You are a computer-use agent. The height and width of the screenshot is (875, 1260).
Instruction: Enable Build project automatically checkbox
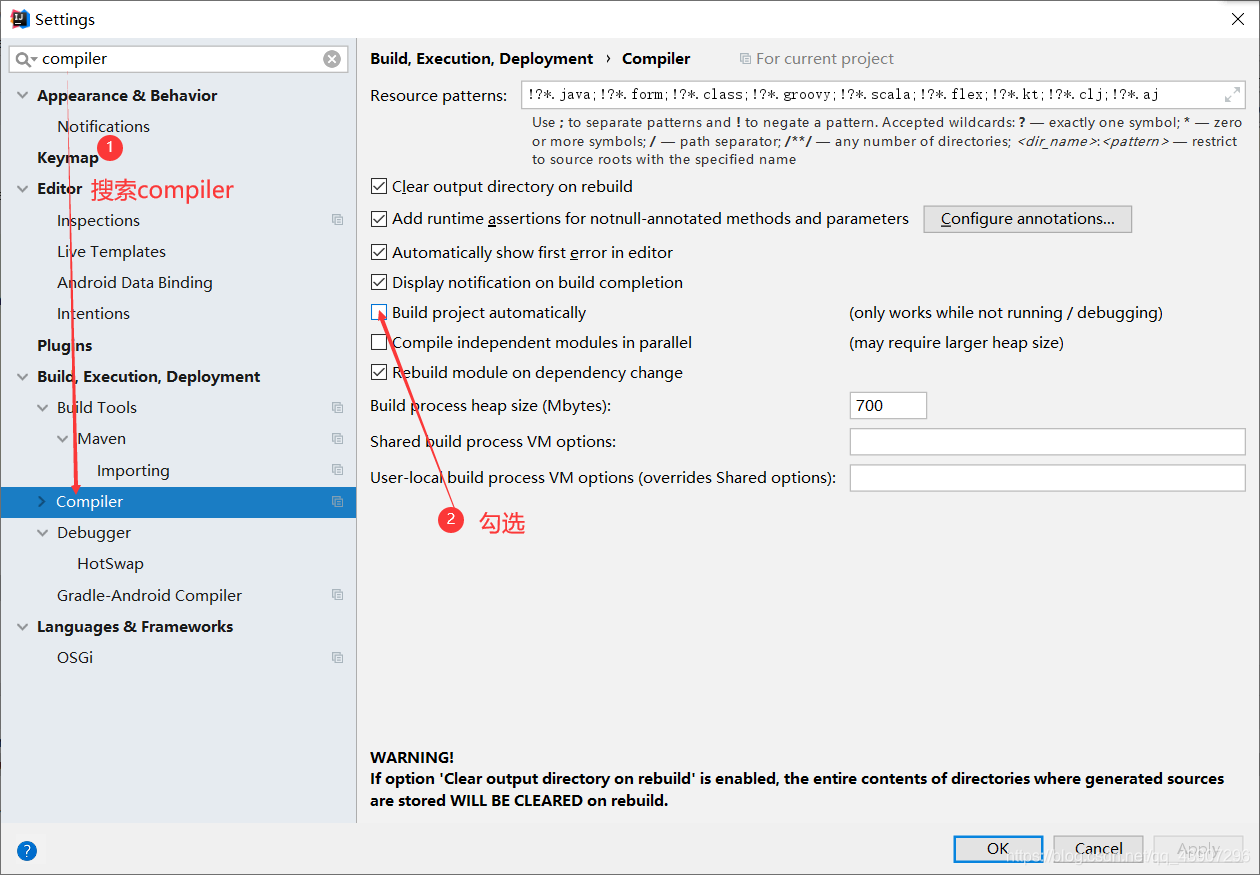pos(379,312)
